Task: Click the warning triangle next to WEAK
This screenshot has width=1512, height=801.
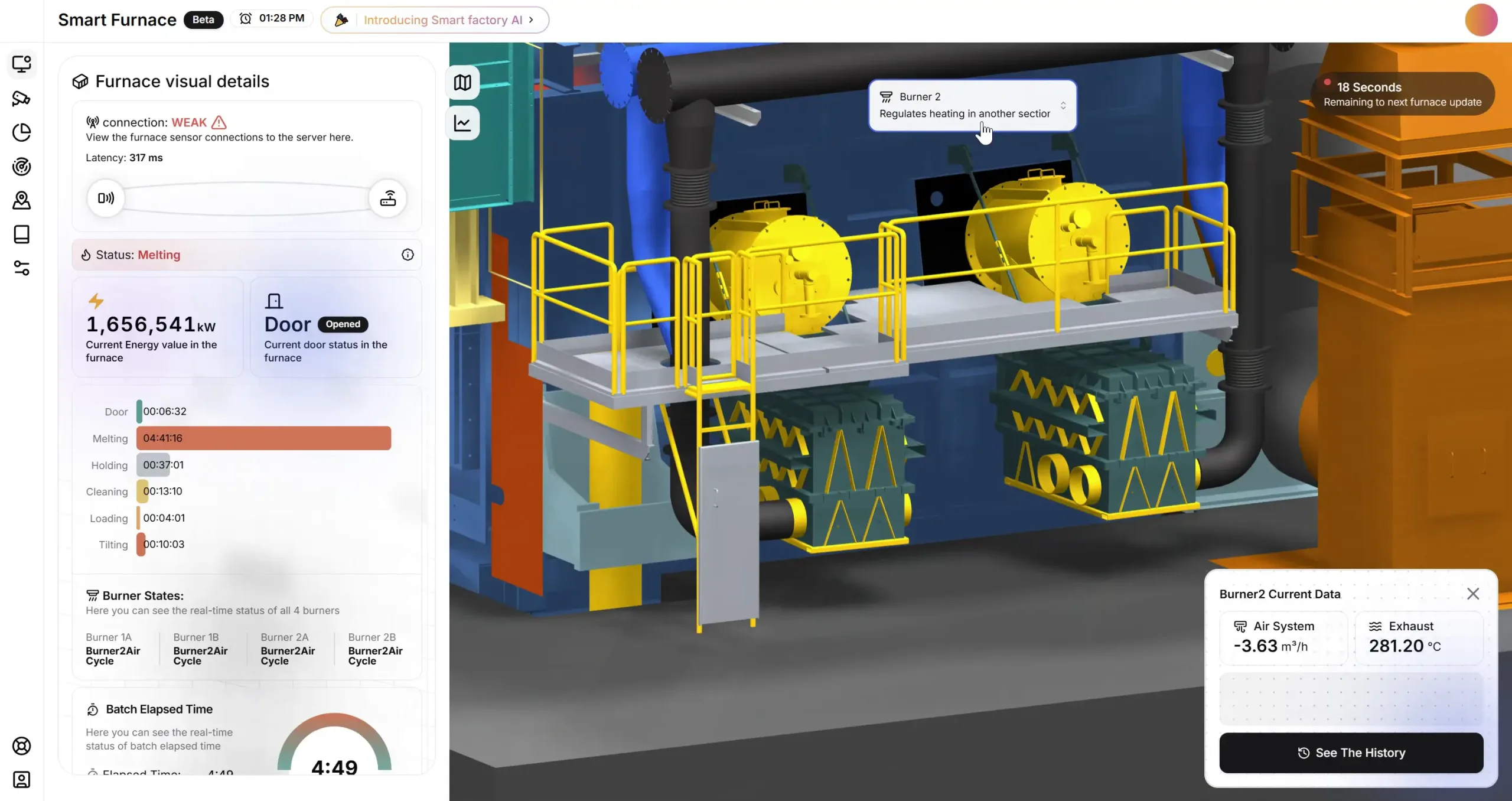Action: pyautogui.click(x=219, y=122)
